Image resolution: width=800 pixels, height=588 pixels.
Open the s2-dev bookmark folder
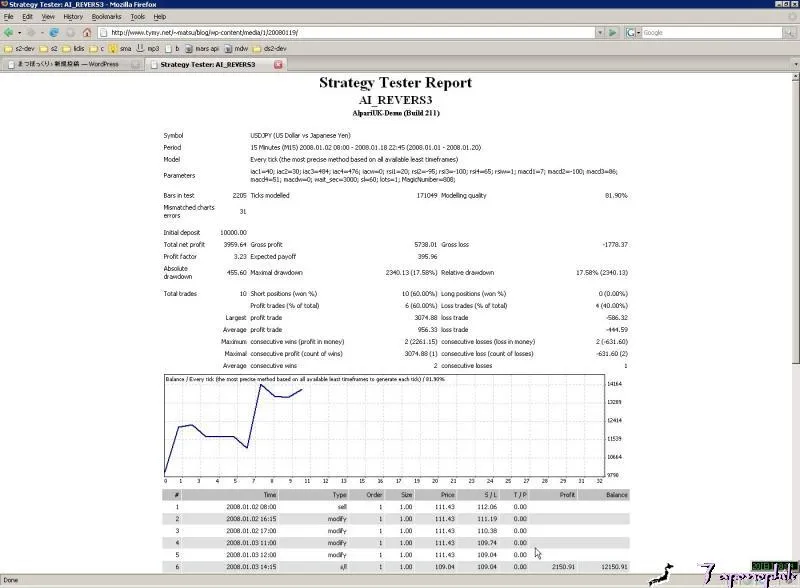pyautogui.click(x=21, y=48)
